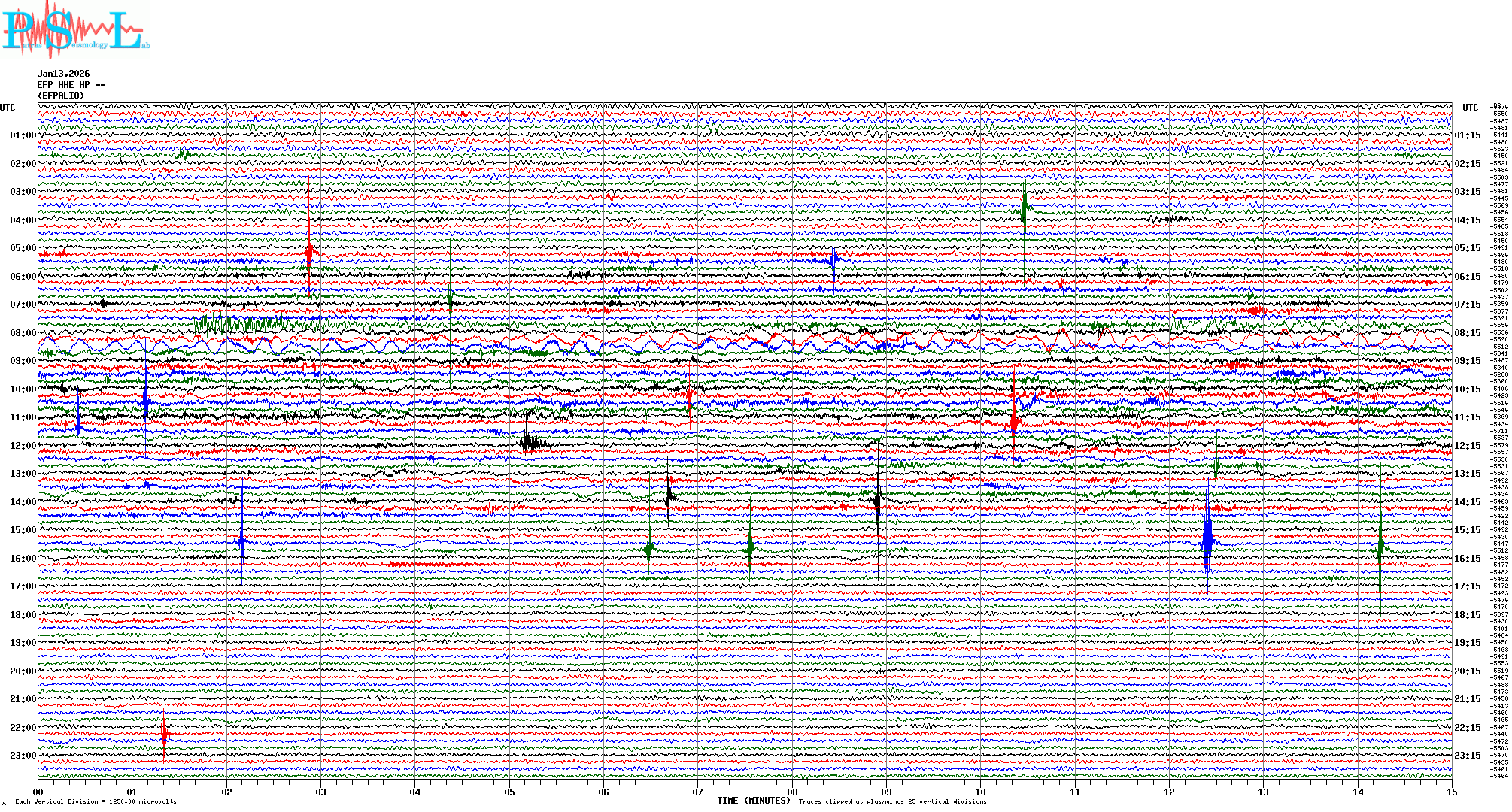Click the red event spike near 22:00 row
This screenshot has height=812, width=1512.
pyautogui.click(x=164, y=735)
